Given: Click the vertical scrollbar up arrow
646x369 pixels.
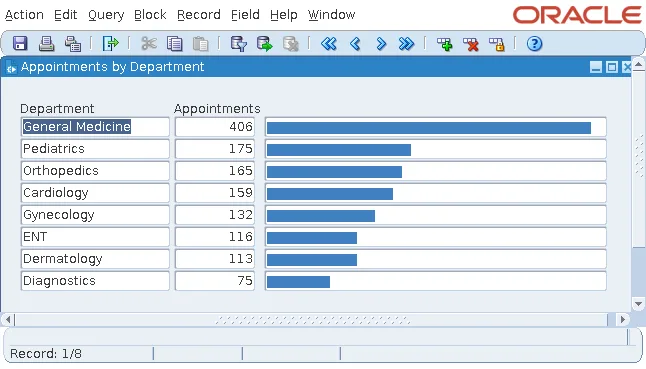Looking at the screenshot, I should point(639,64).
